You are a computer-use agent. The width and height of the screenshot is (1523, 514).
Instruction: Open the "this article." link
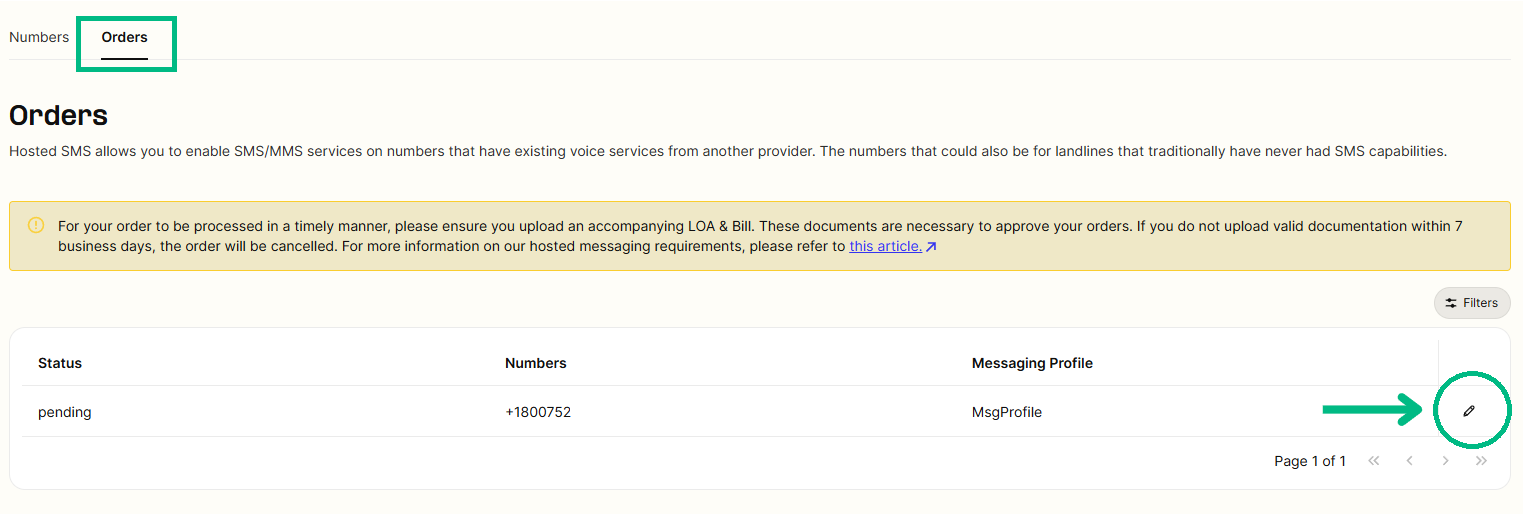(886, 246)
